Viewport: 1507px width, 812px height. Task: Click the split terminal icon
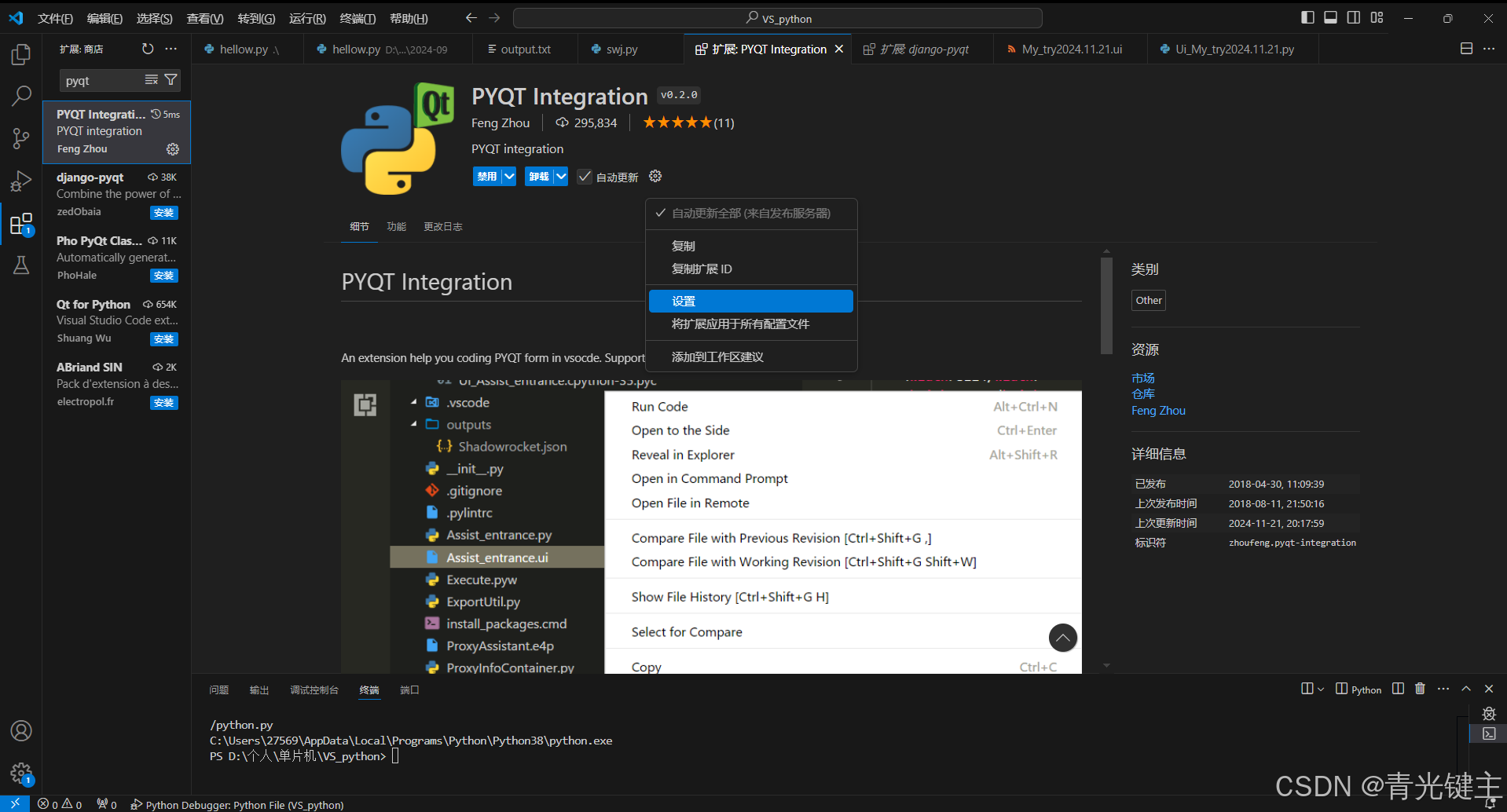(x=1398, y=689)
